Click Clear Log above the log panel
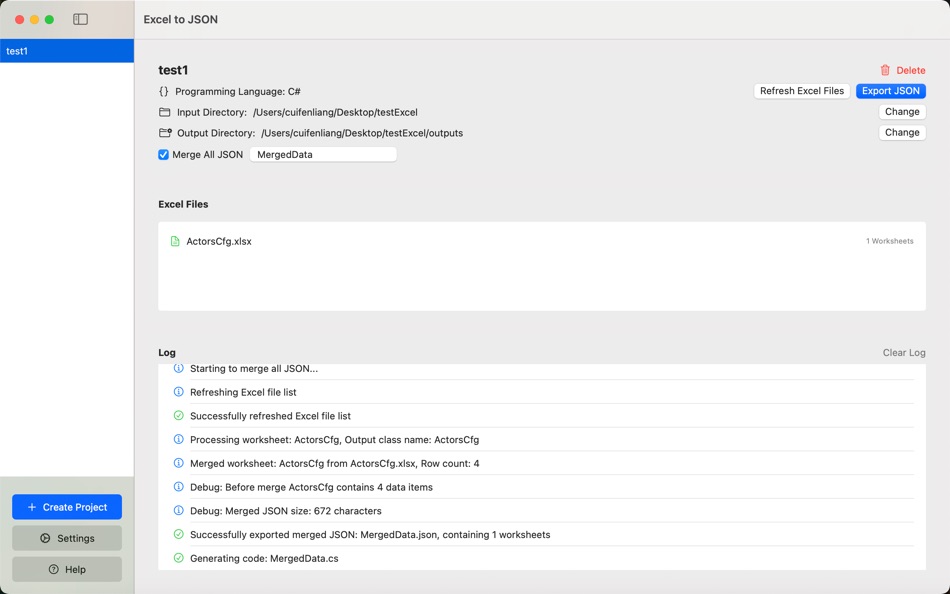This screenshot has width=950, height=594. click(x=903, y=352)
